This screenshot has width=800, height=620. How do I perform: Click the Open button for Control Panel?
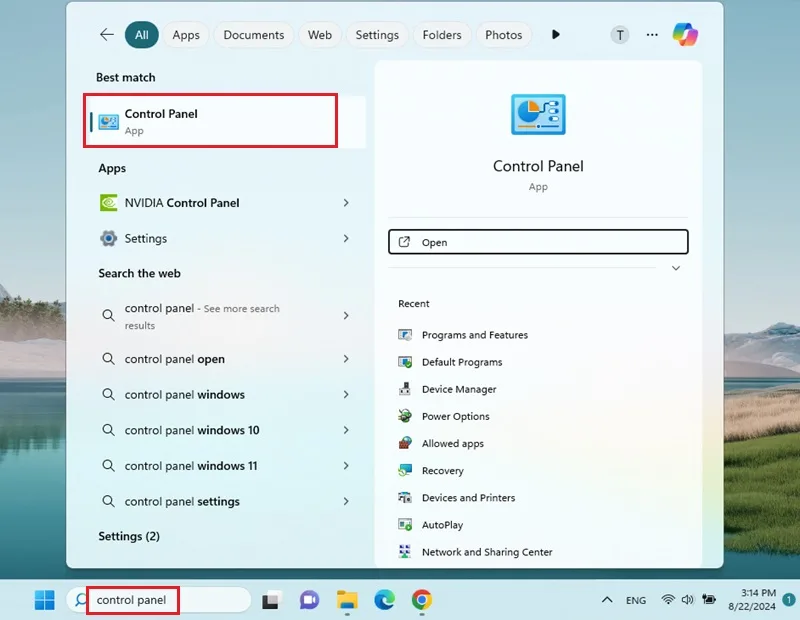pos(538,242)
